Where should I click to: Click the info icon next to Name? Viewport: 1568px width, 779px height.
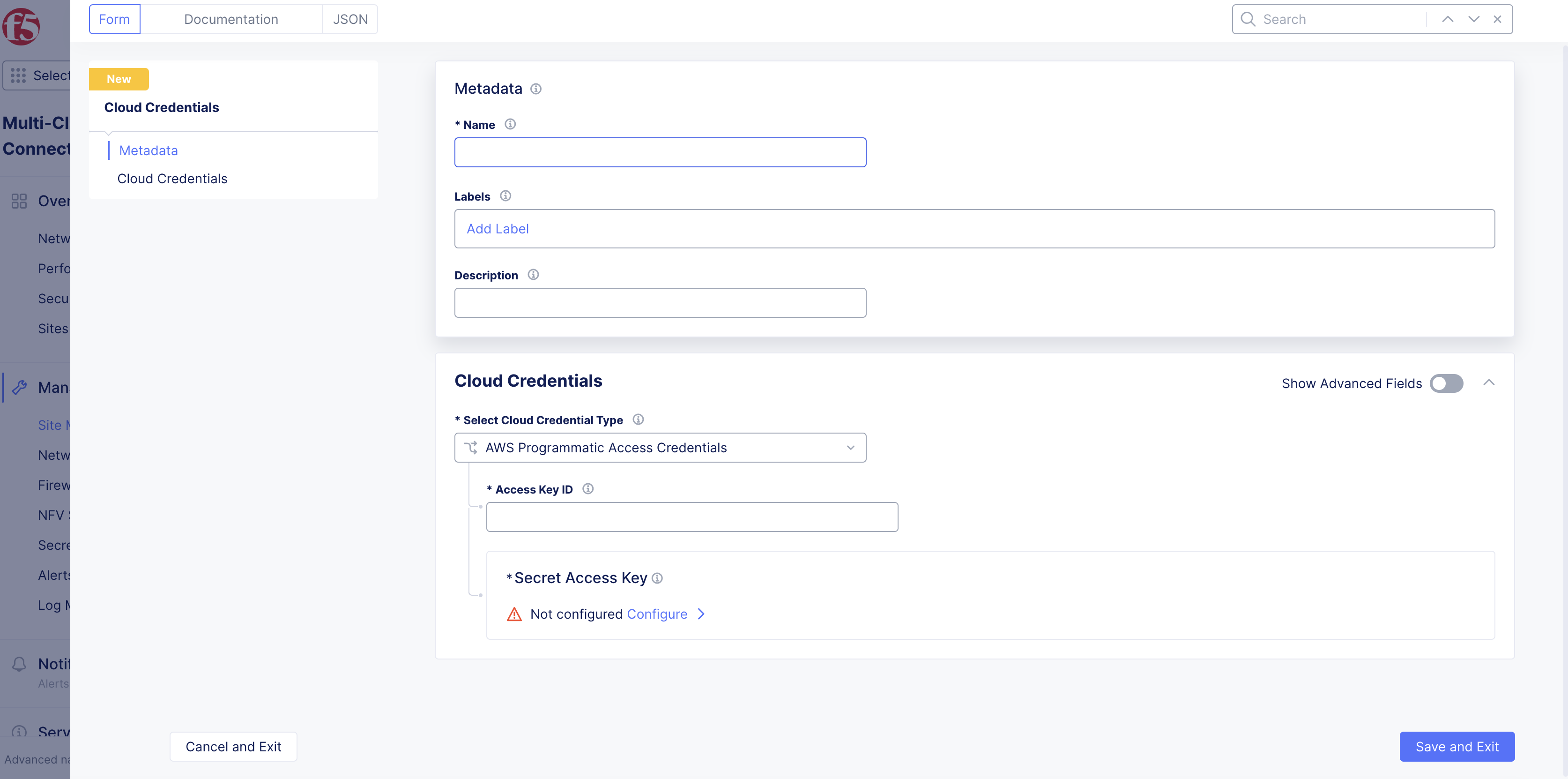(510, 124)
